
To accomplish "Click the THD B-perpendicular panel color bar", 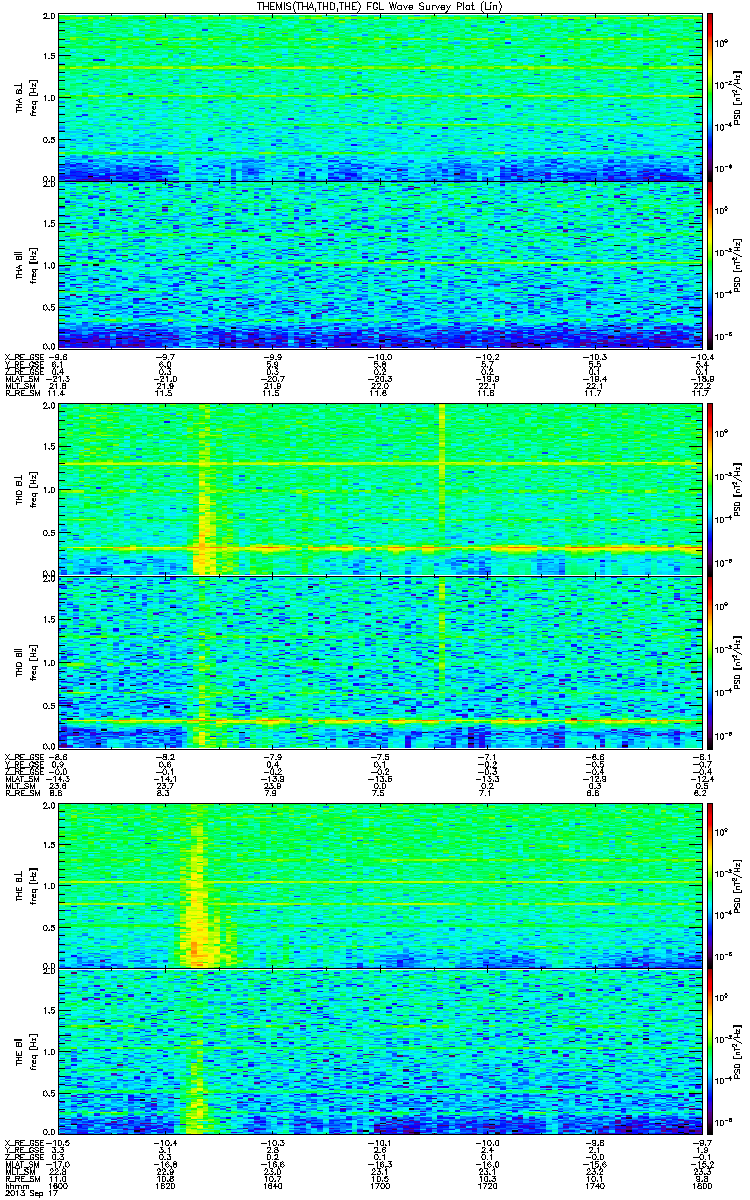I will 711,490.
